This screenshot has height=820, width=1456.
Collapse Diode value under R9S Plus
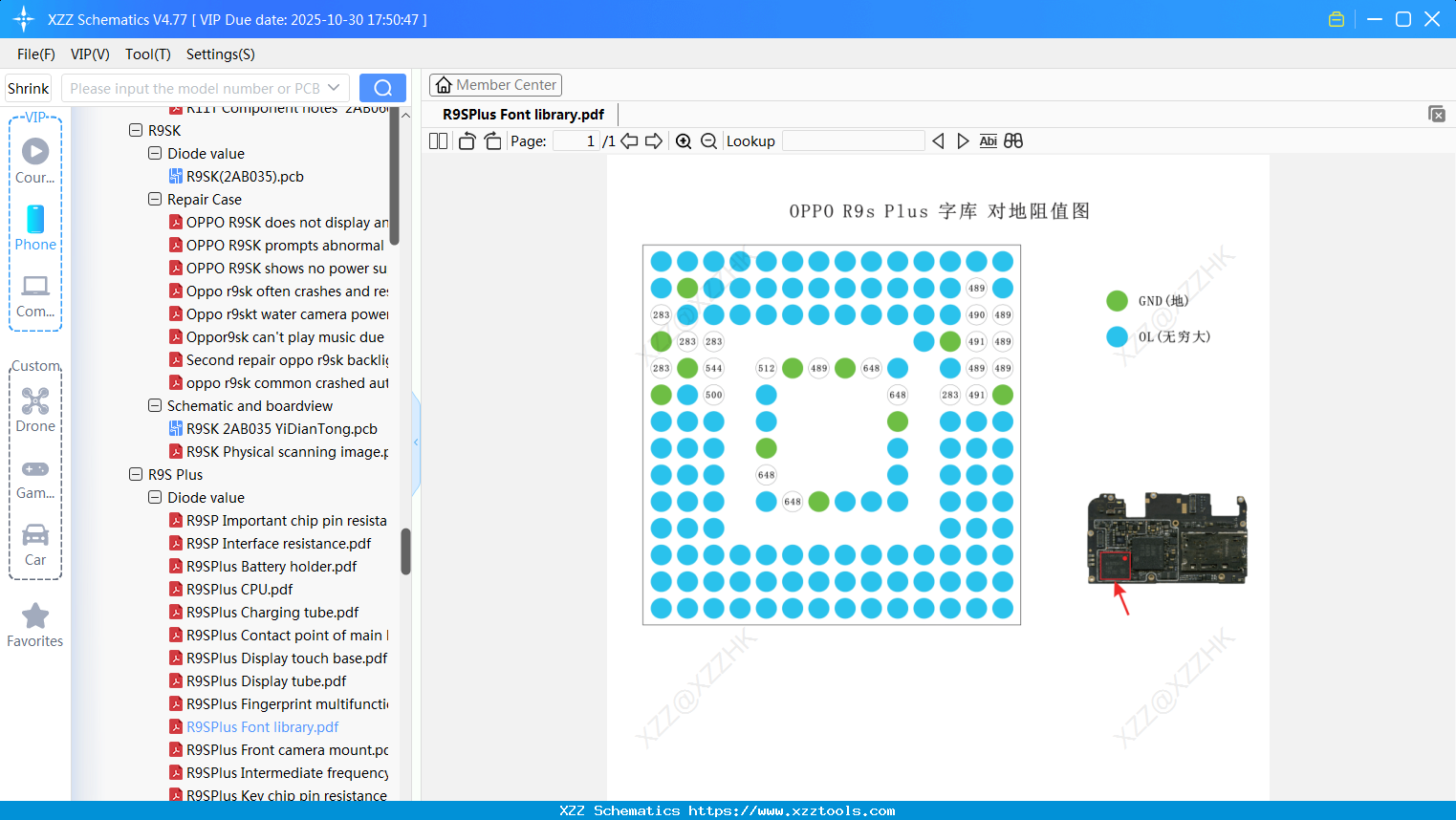155,497
